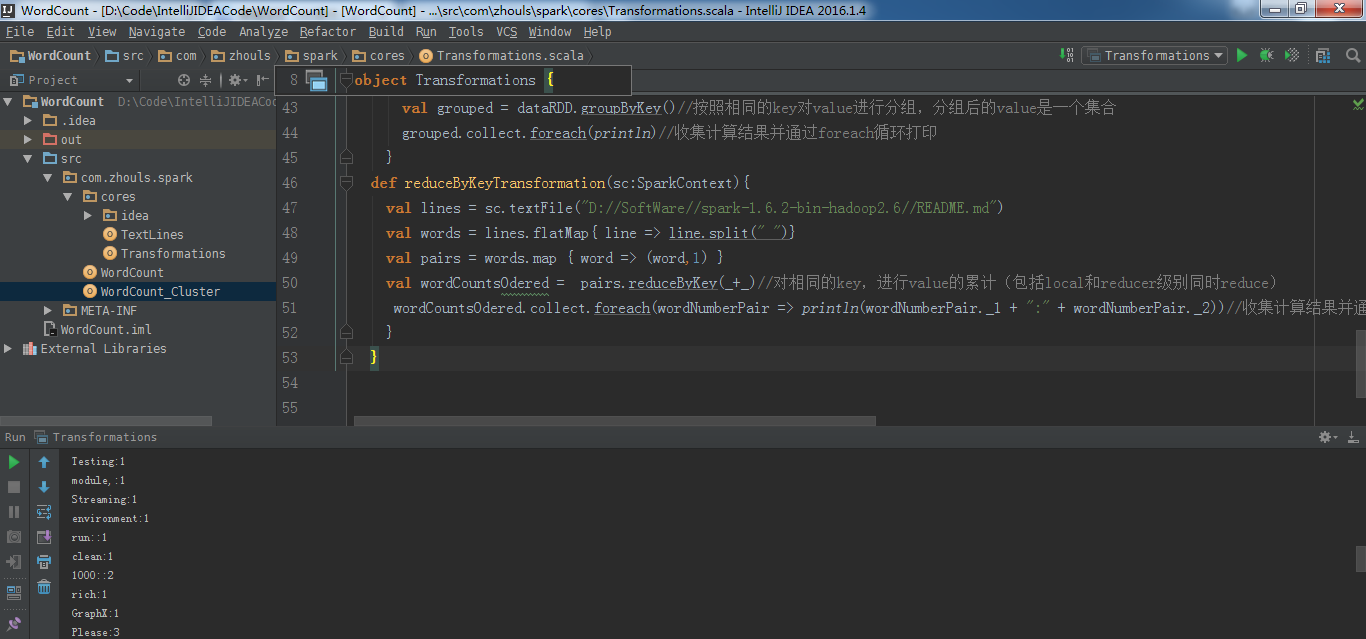The image size is (1366, 639).
Task: Expand the idea package under cores
Action: 87,216
